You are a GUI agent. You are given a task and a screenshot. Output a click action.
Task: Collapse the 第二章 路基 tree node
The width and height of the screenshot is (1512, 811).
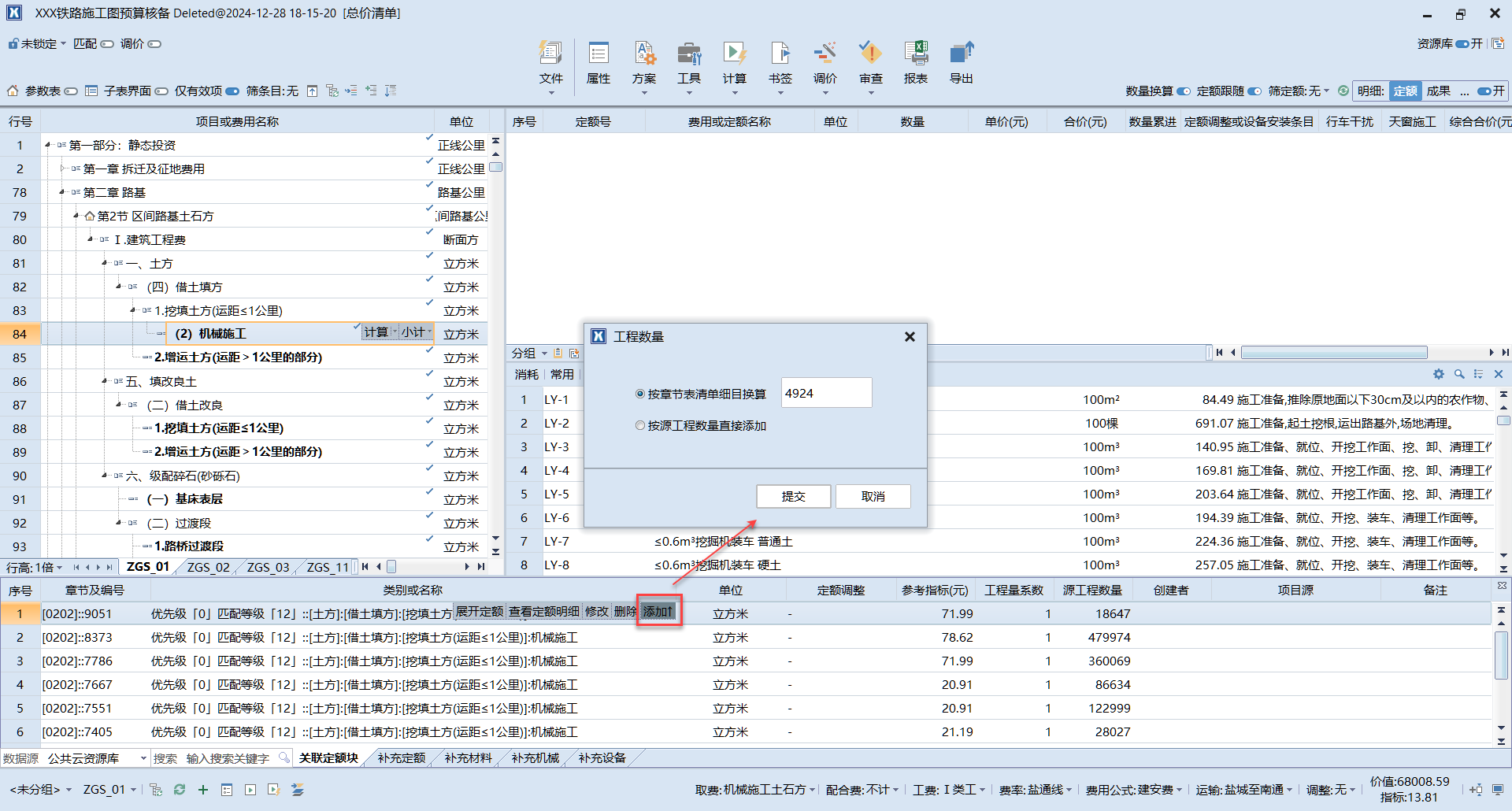click(62, 193)
